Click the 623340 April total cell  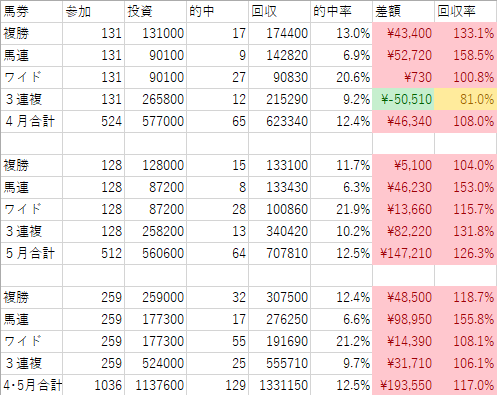(279, 121)
